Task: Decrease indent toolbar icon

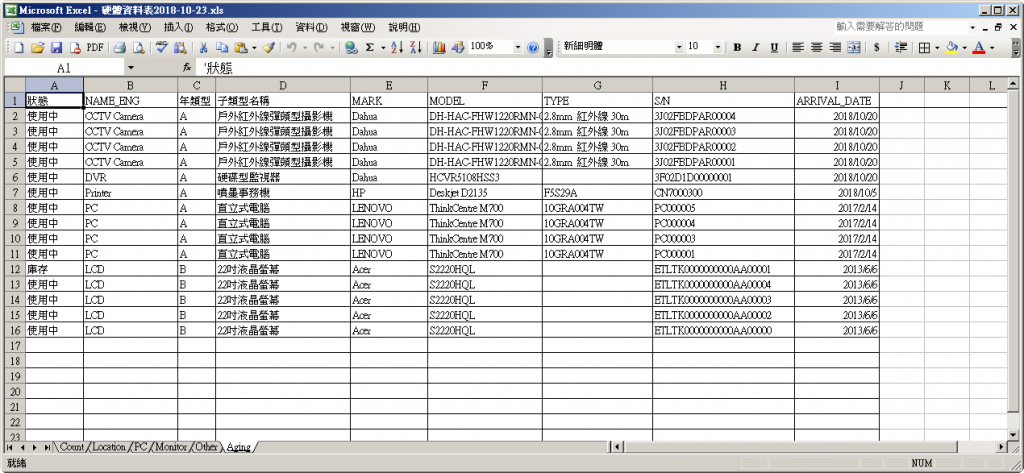Action: pos(901,48)
